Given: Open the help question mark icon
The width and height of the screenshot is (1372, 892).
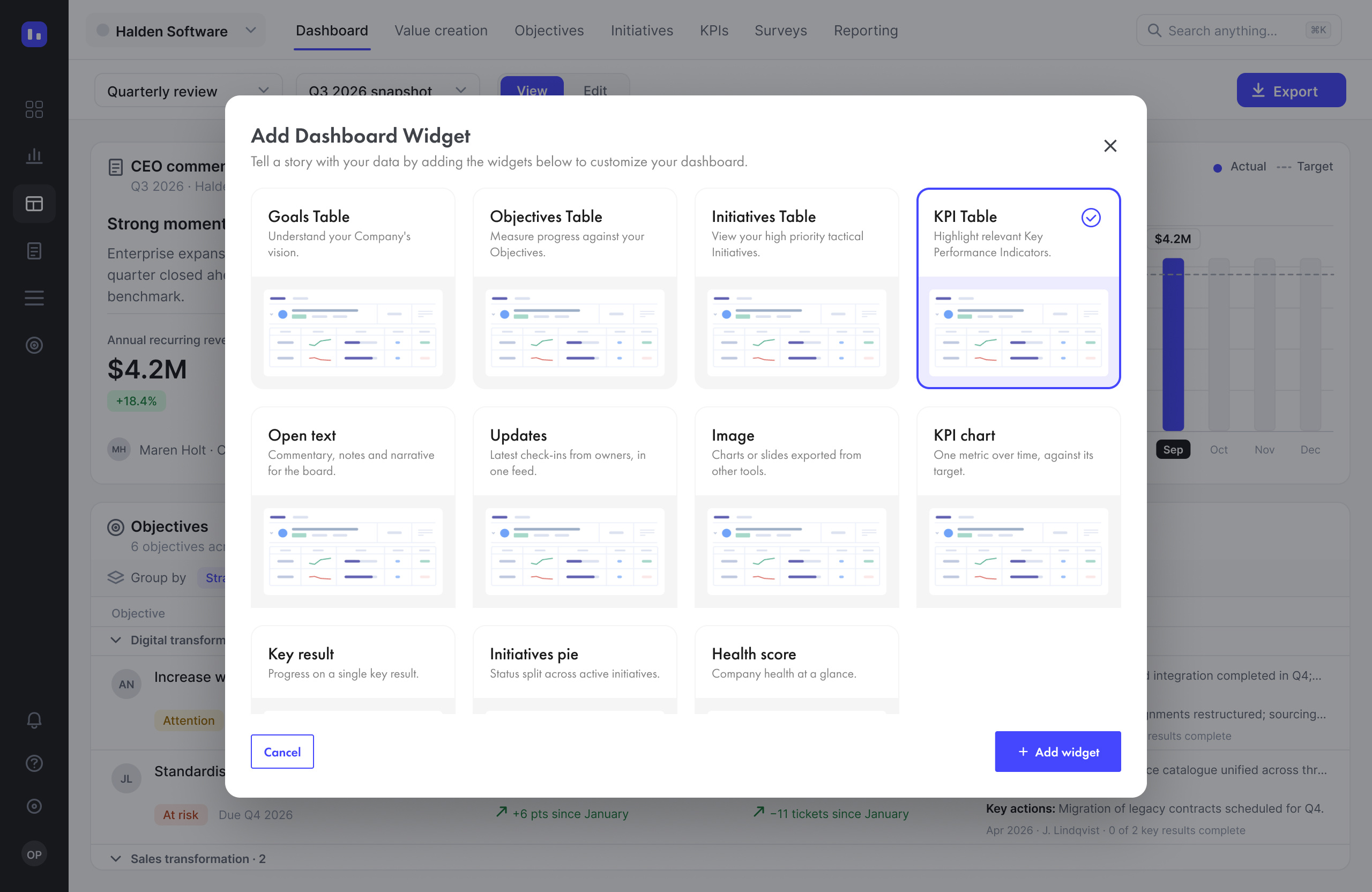Looking at the screenshot, I should coord(34,763).
